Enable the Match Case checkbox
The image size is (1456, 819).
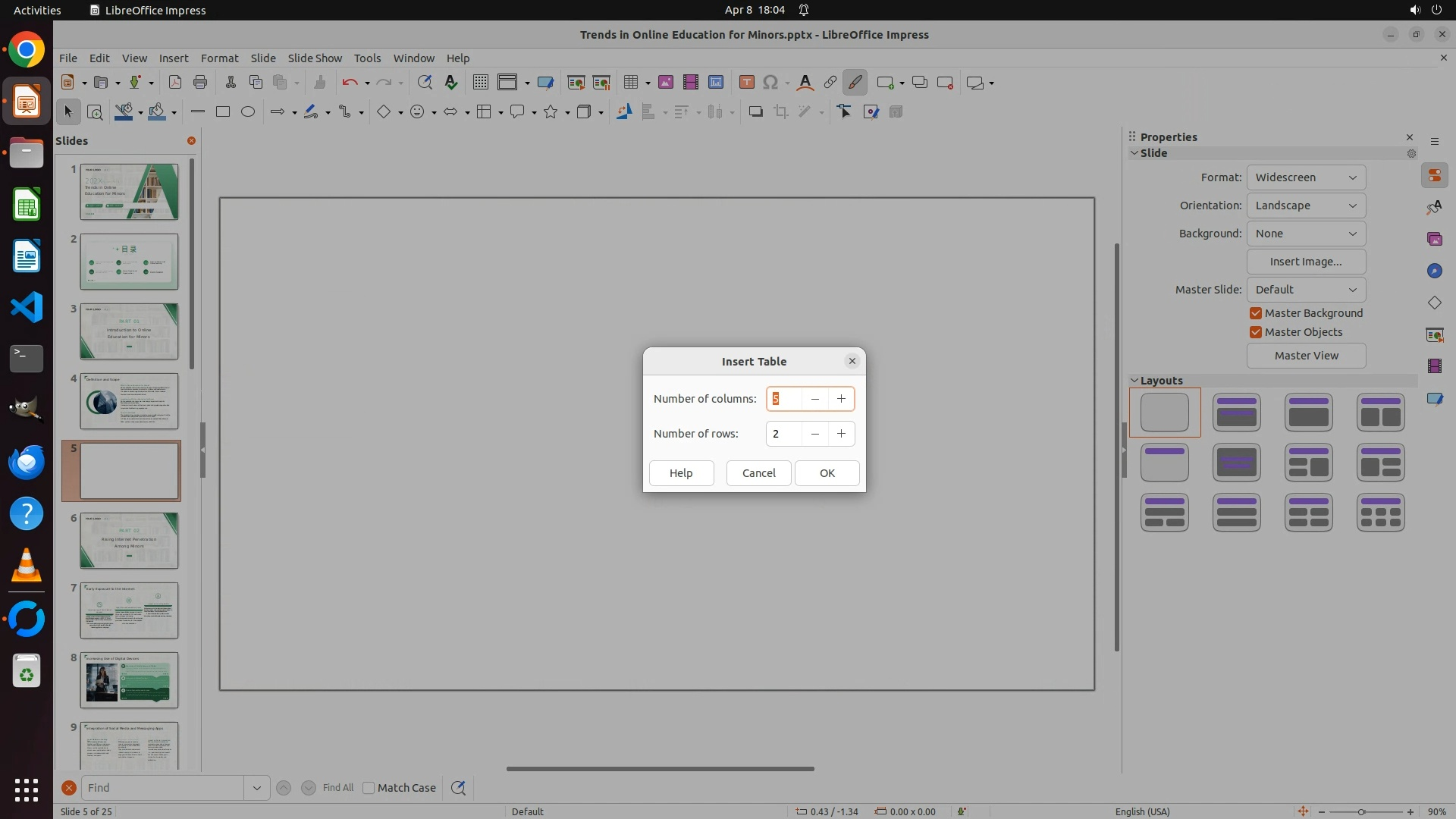(x=369, y=788)
